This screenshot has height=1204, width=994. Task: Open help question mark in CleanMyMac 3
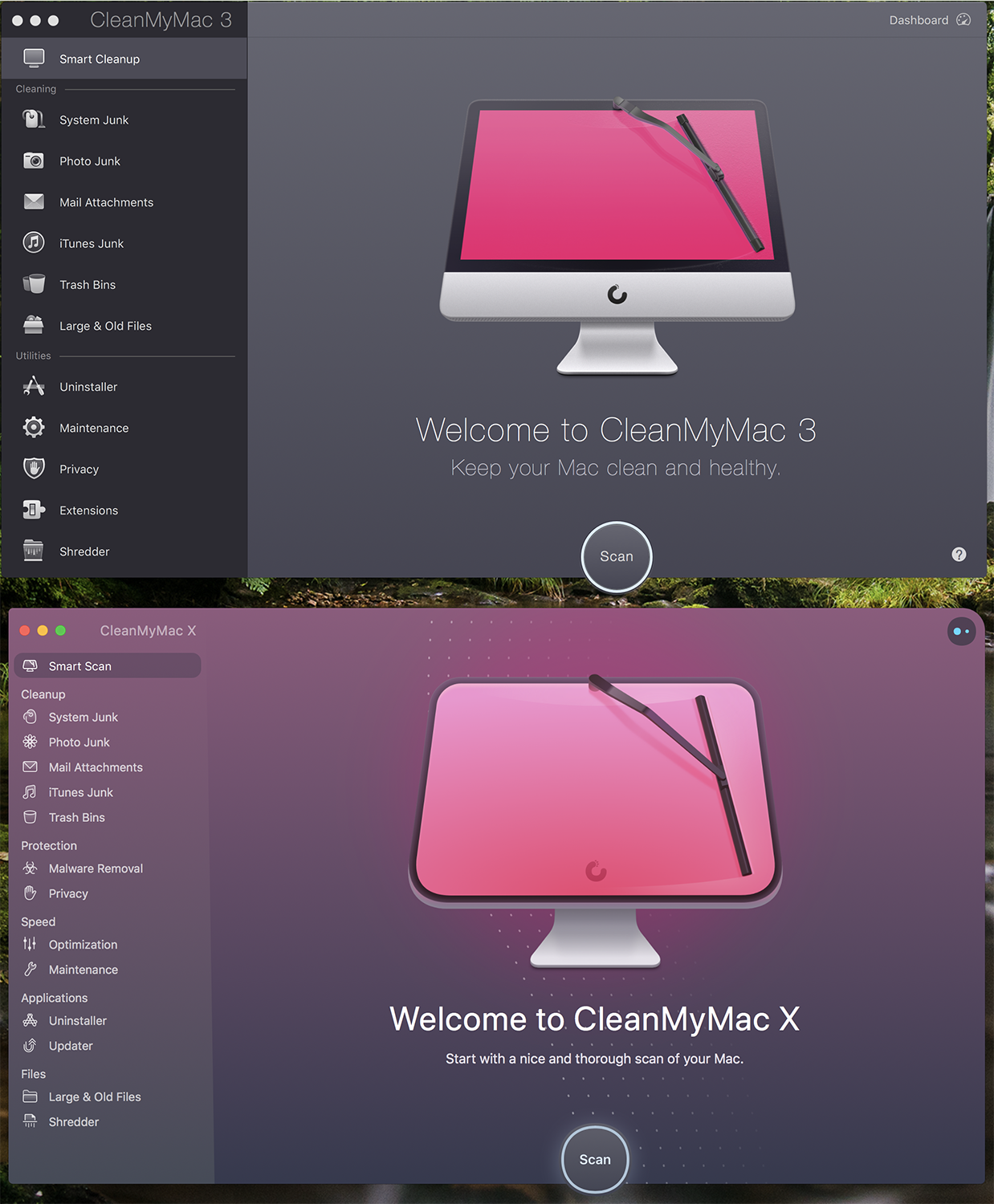tap(959, 555)
